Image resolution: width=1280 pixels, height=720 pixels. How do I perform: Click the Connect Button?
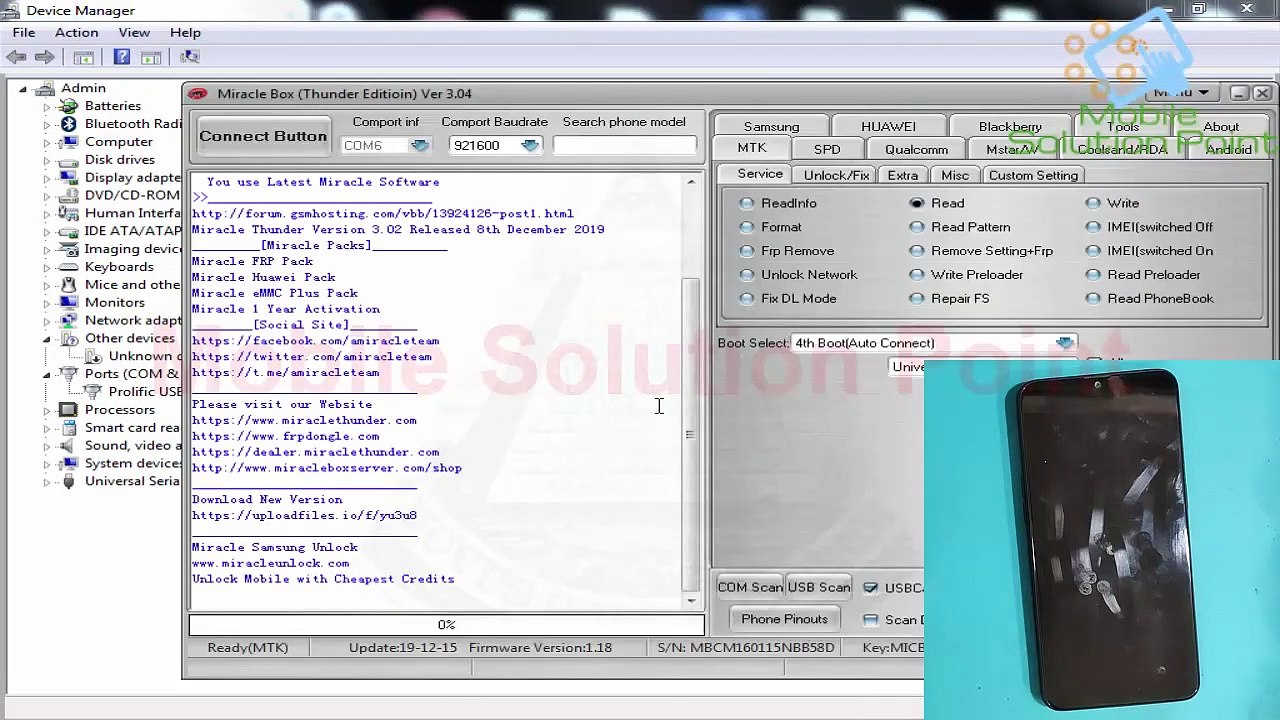(263, 136)
